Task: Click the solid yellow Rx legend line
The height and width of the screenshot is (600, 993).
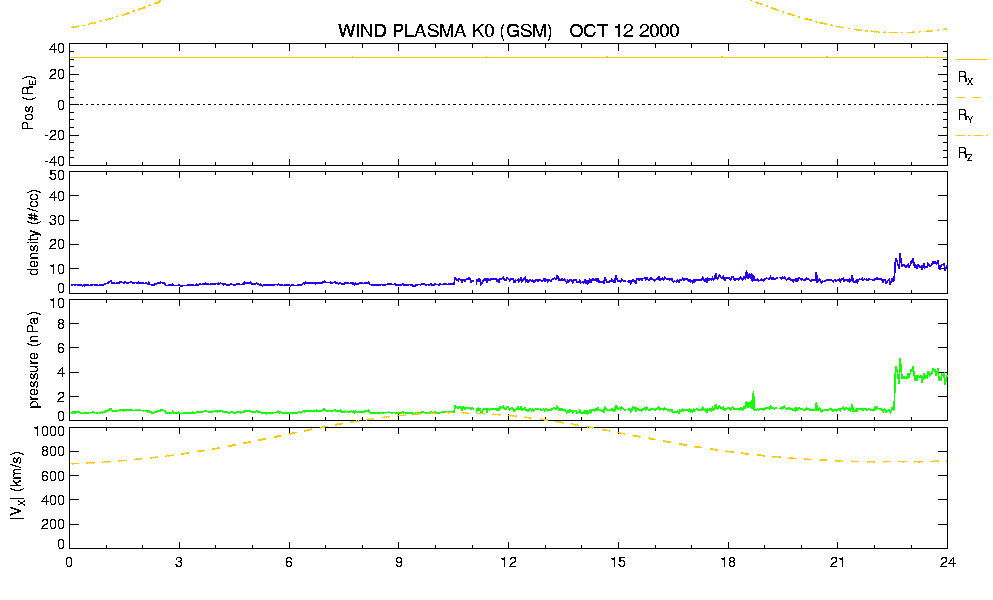Action: (x=971, y=59)
